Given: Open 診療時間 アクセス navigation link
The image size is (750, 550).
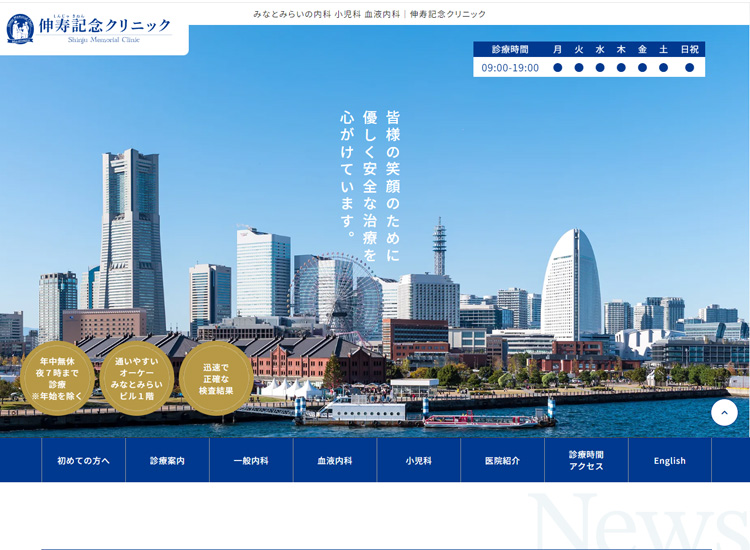Looking at the screenshot, I should pyautogui.click(x=586, y=460).
